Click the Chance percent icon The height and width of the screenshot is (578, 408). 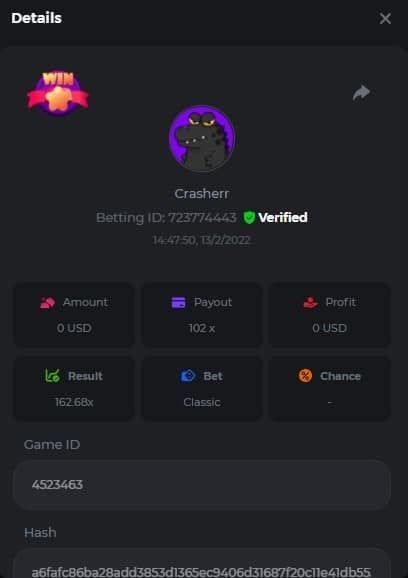305,376
